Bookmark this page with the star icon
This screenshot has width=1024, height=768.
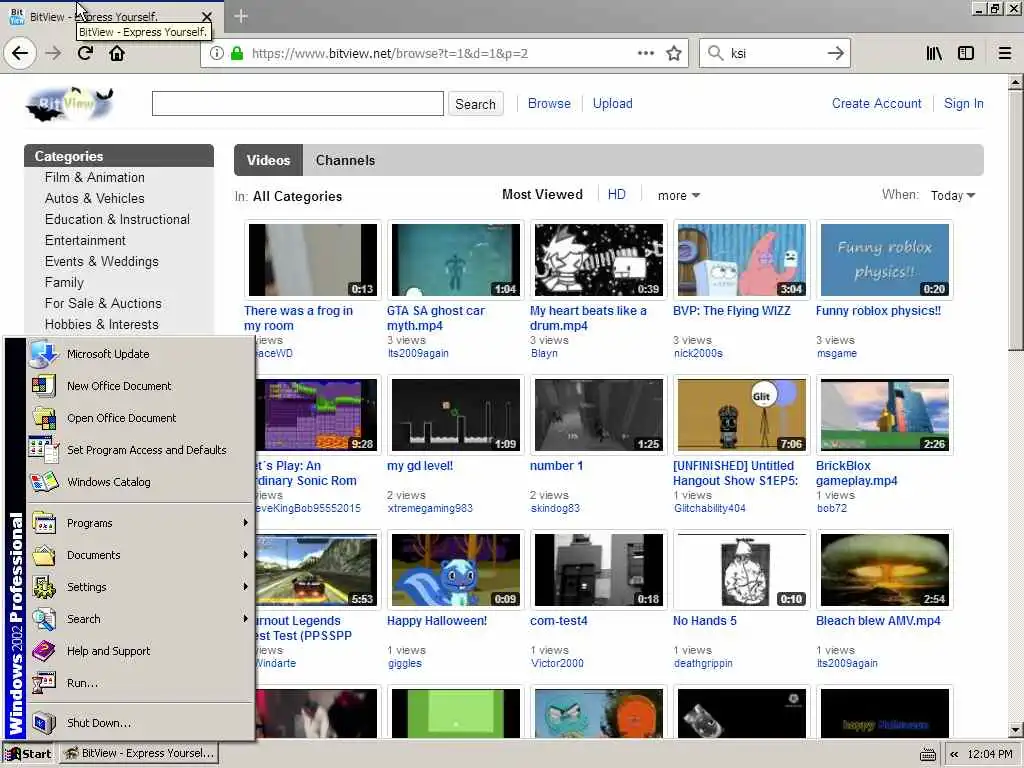click(674, 54)
